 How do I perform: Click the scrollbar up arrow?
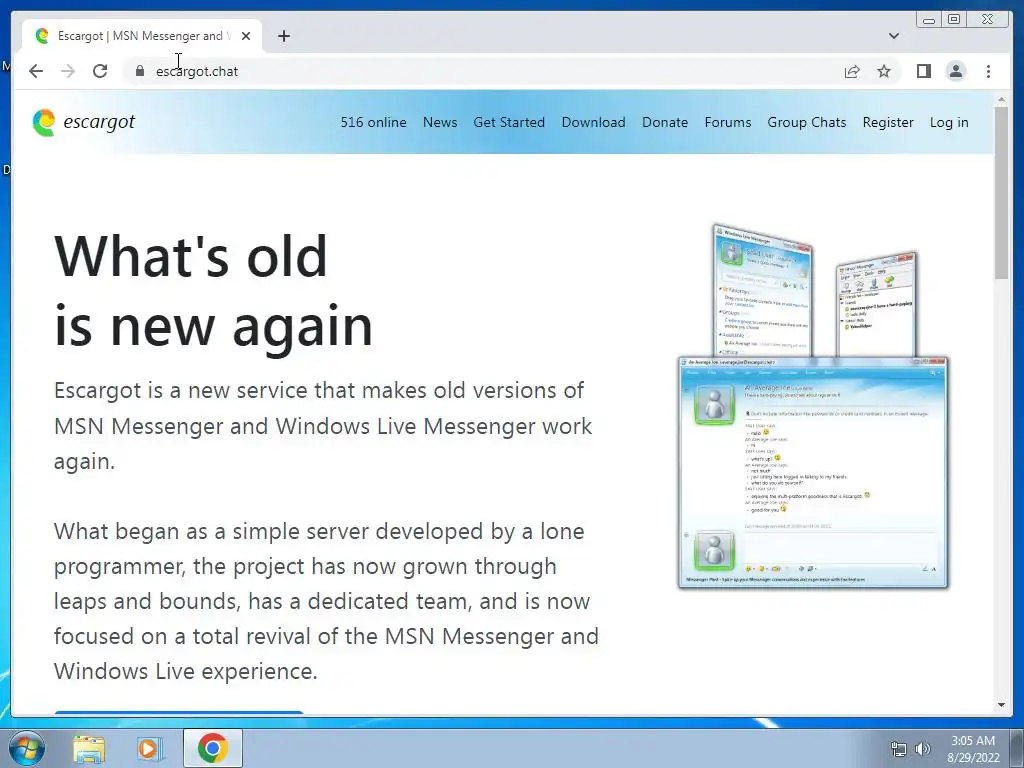coord(1002,99)
